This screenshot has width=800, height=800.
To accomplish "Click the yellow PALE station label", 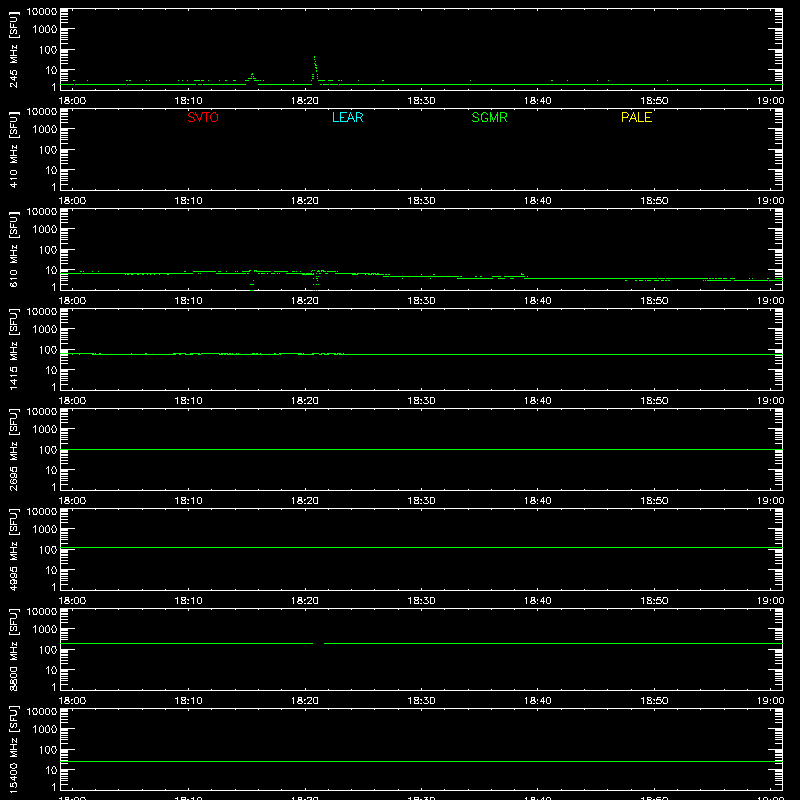I will tap(636, 117).
